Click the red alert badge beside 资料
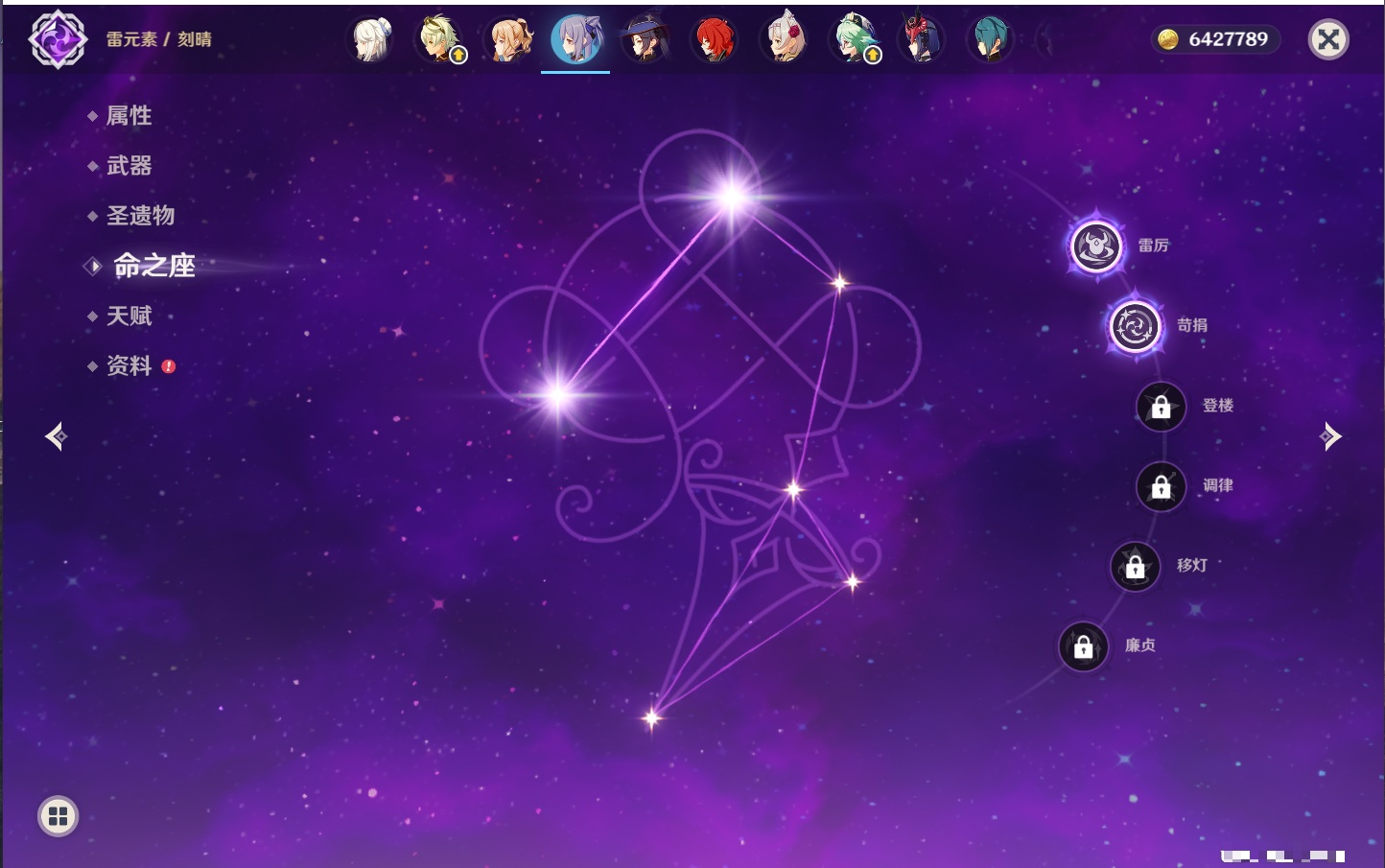 pos(169,366)
